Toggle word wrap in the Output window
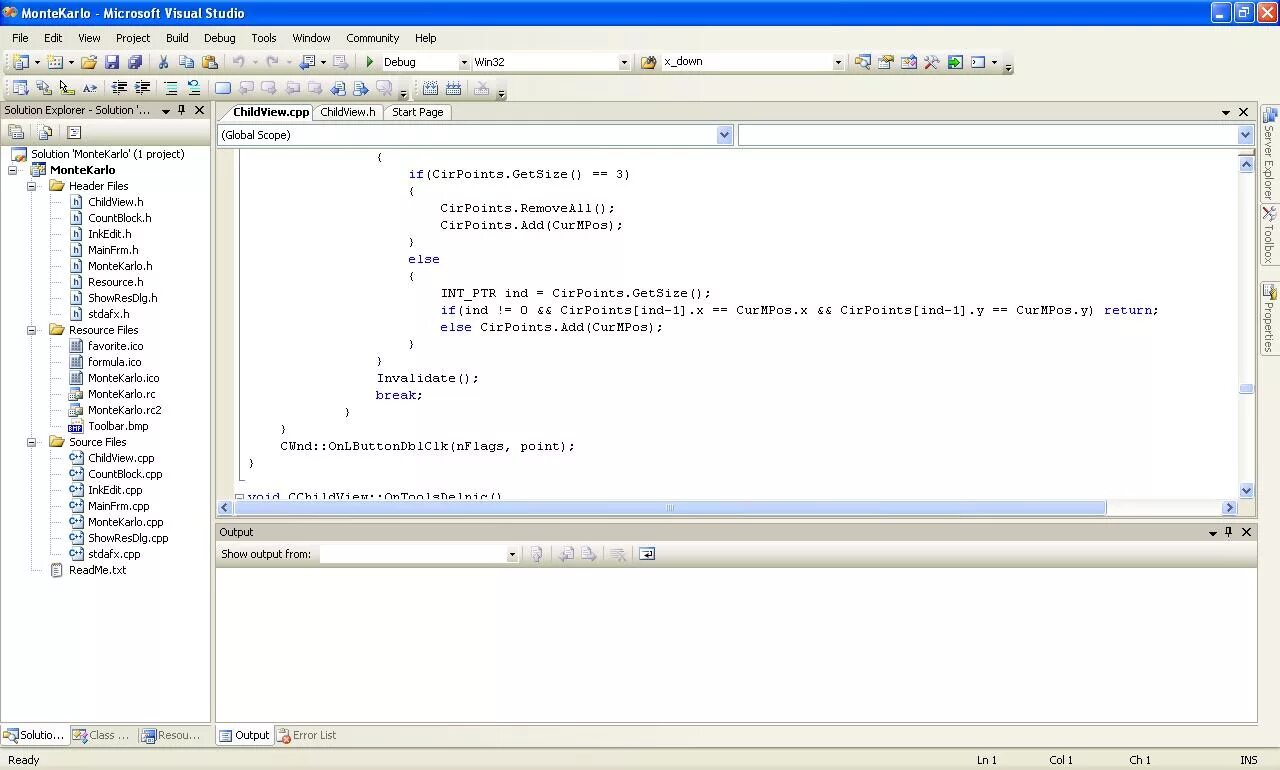 point(647,554)
